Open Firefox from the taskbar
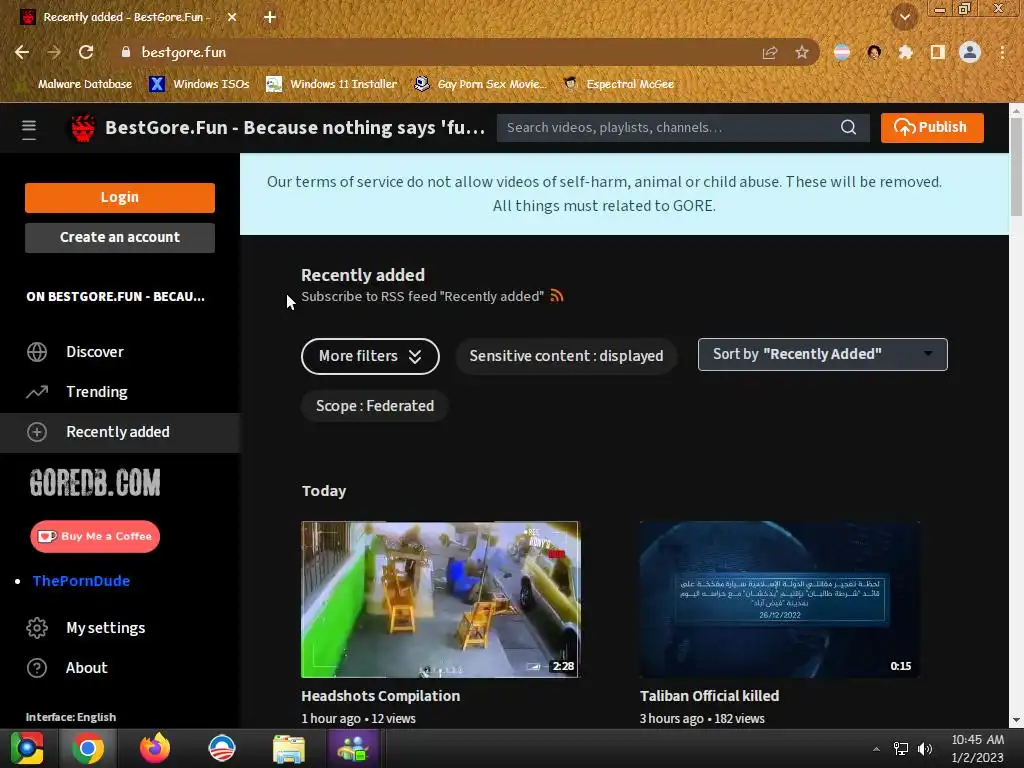Image resolution: width=1024 pixels, height=768 pixels. (155, 748)
